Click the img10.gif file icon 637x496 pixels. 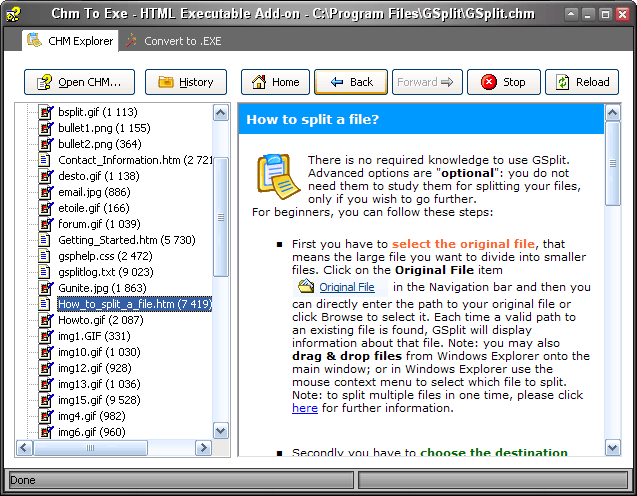[x=46, y=352]
